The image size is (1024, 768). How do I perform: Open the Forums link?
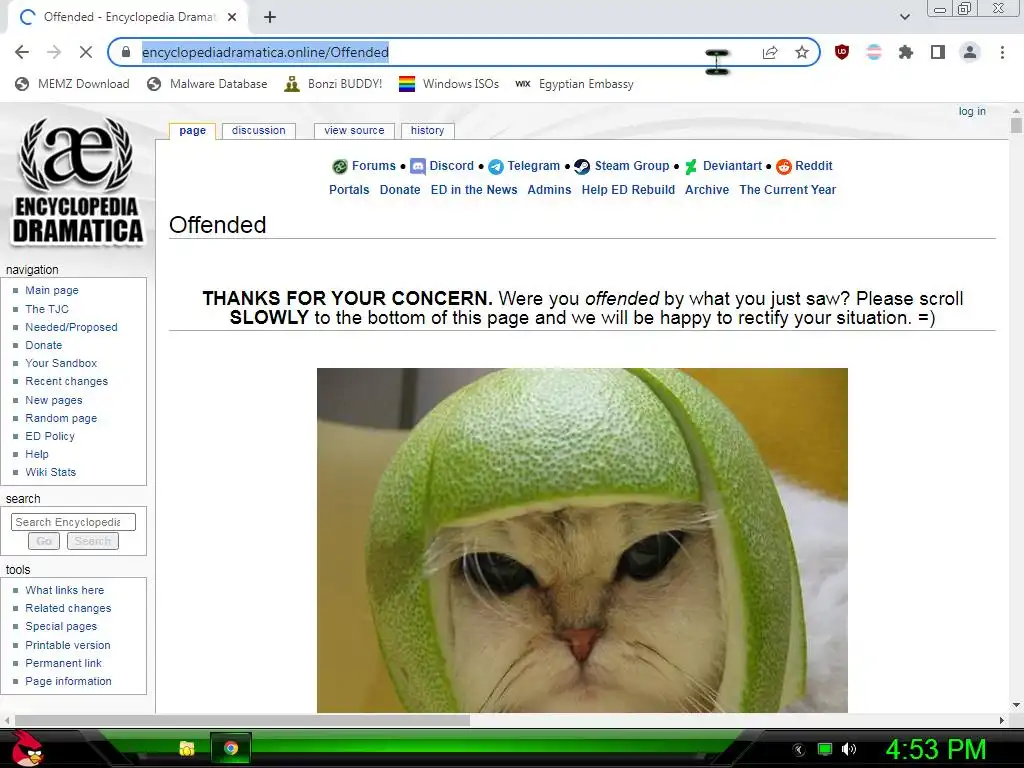tap(374, 166)
